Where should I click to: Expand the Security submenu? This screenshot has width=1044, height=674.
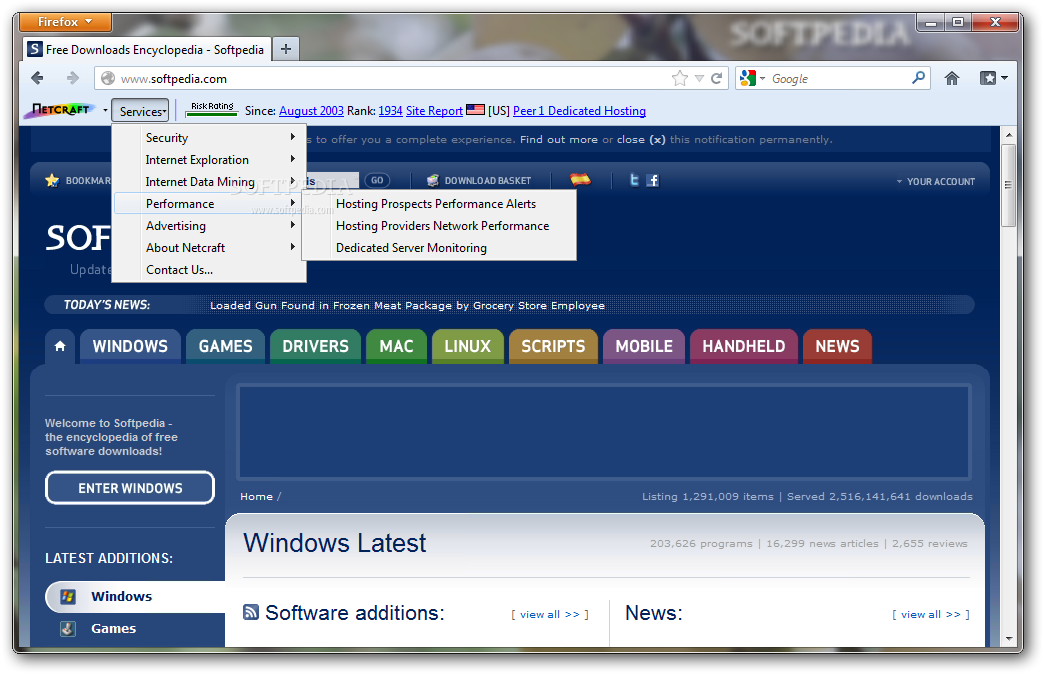pyautogui.click(x=209, y=138)
